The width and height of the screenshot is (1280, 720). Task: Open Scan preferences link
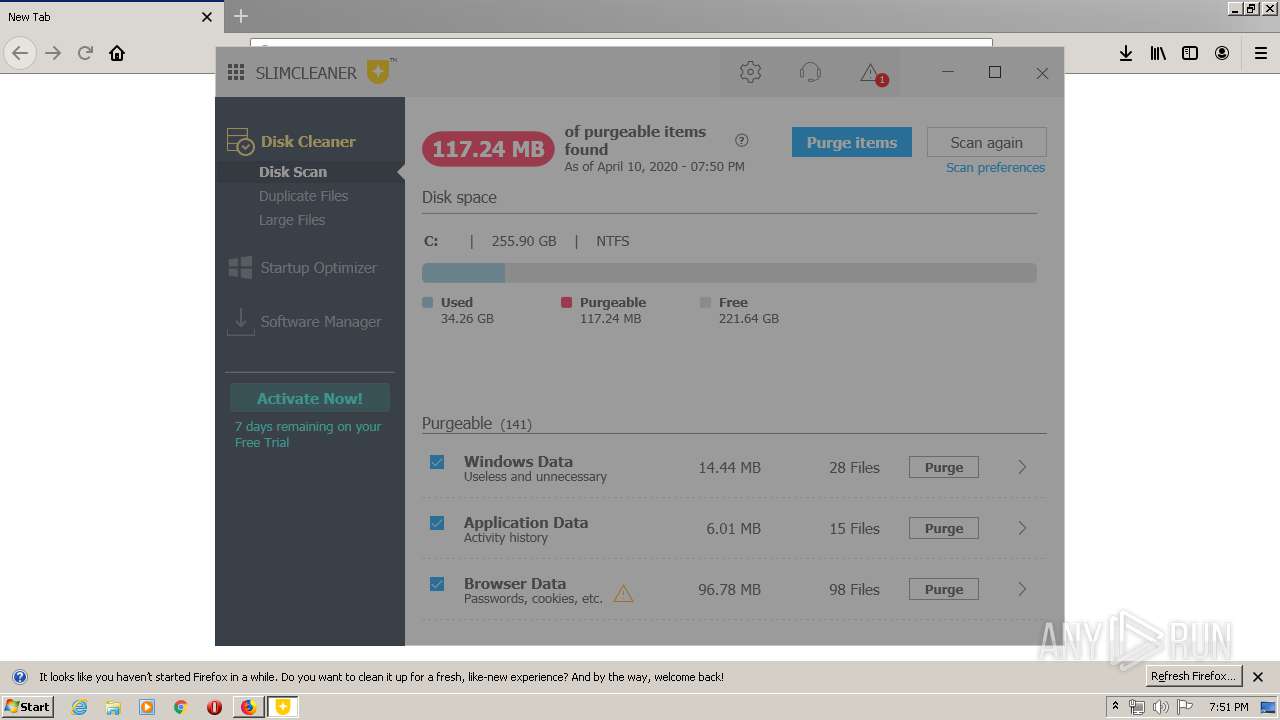tap(996, 168)
